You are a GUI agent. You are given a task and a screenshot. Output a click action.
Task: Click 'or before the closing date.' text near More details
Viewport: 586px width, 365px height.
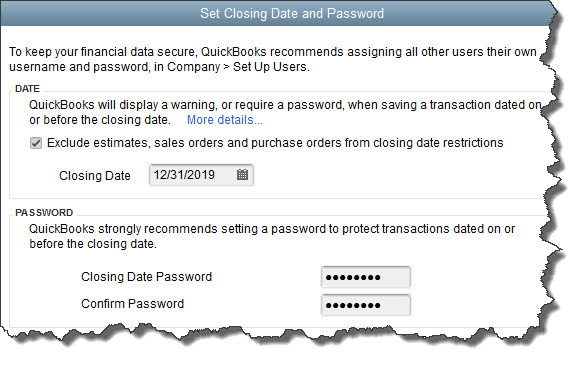pos(100,120)
